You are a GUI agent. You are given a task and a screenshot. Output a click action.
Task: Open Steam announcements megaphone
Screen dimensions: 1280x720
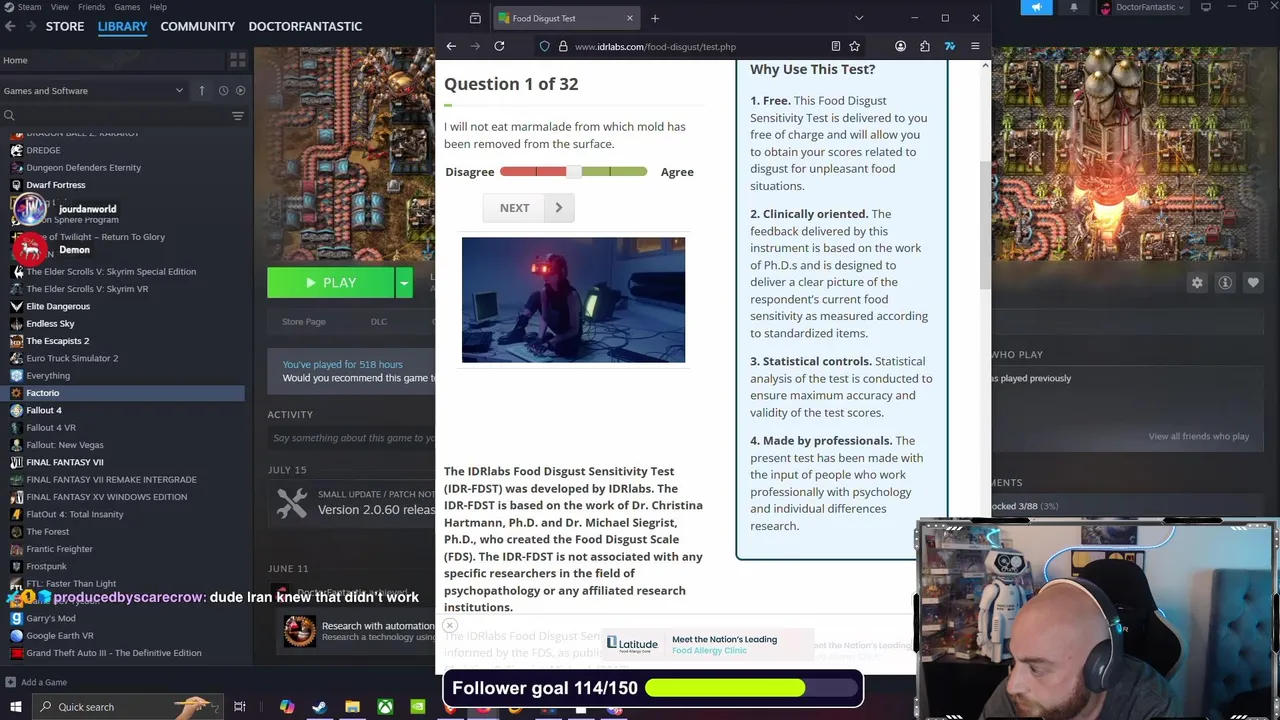[x=1036, y=7]
